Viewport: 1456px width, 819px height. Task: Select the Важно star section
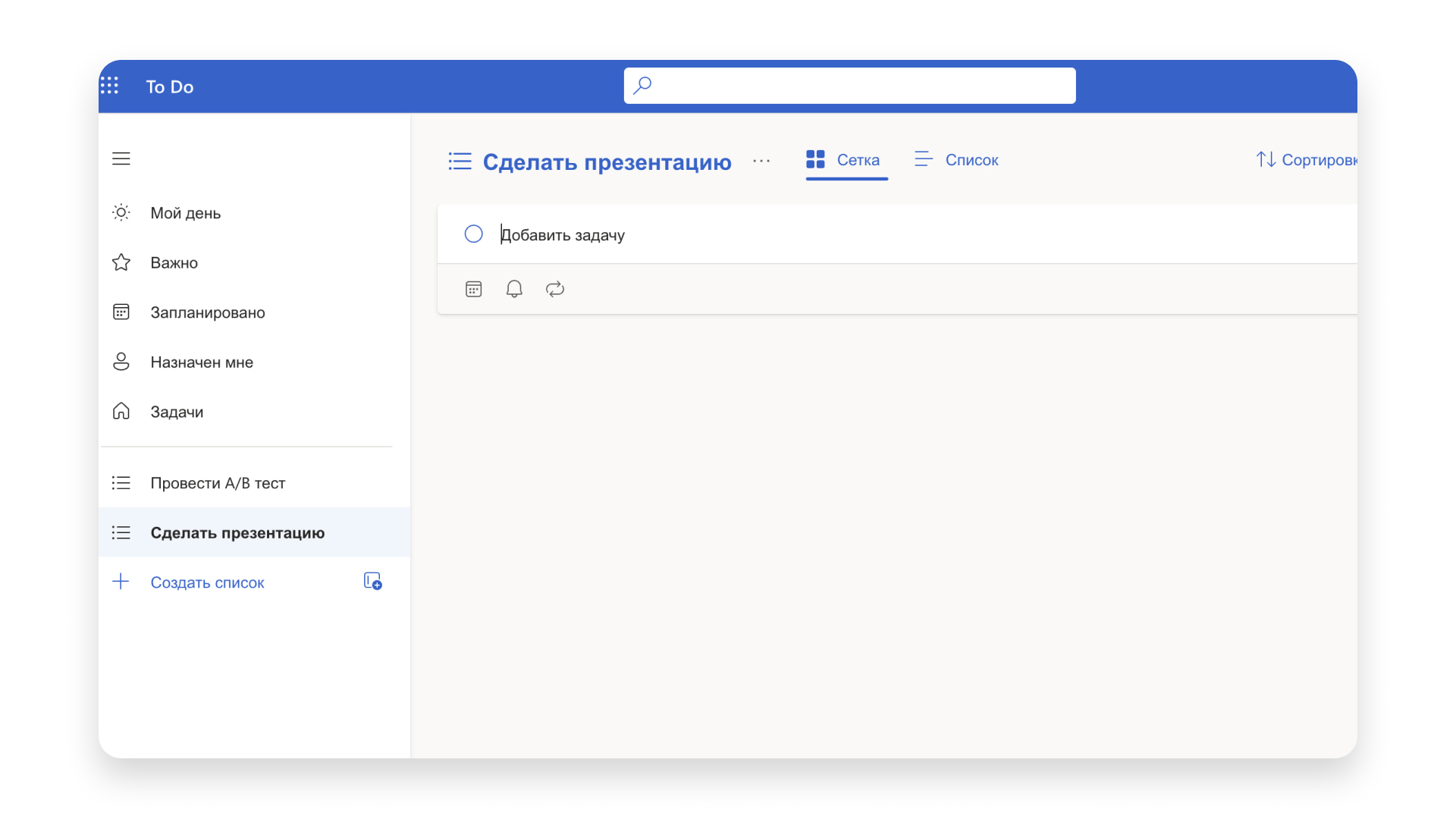coord(174,262)
